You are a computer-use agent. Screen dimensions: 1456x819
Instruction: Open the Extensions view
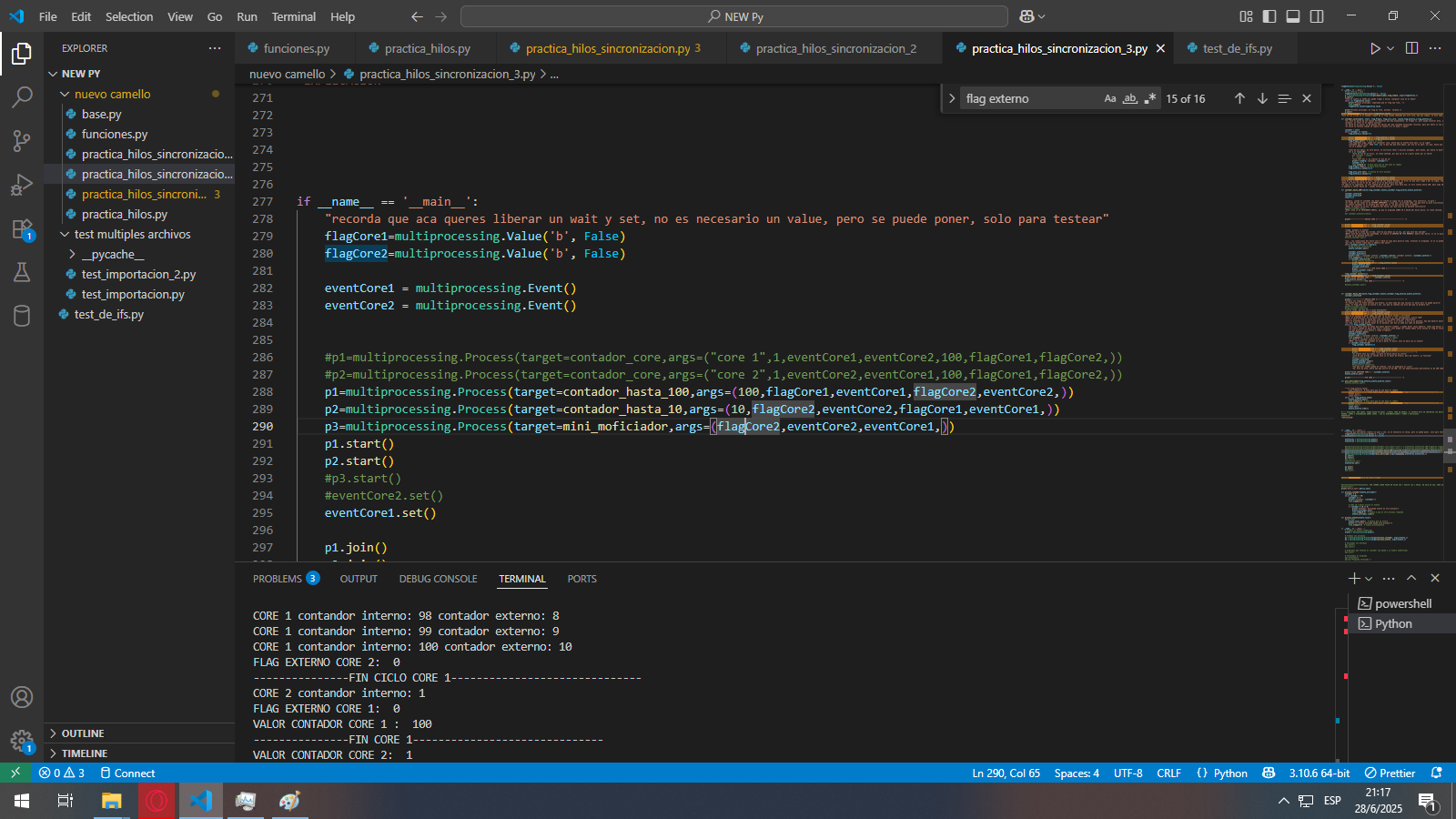point(22,228)
